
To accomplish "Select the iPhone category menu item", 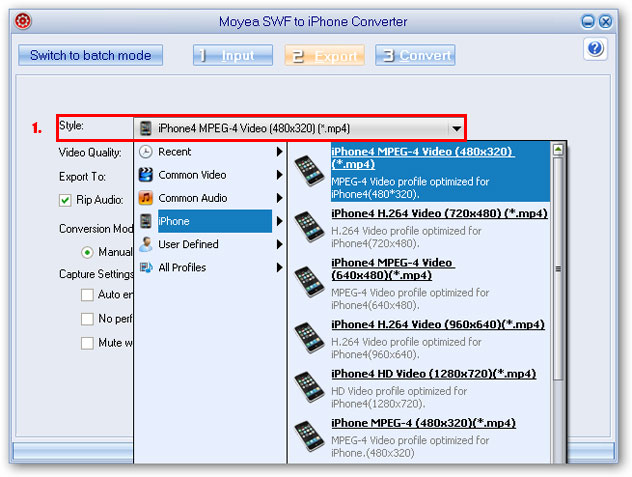I will 210,221.
